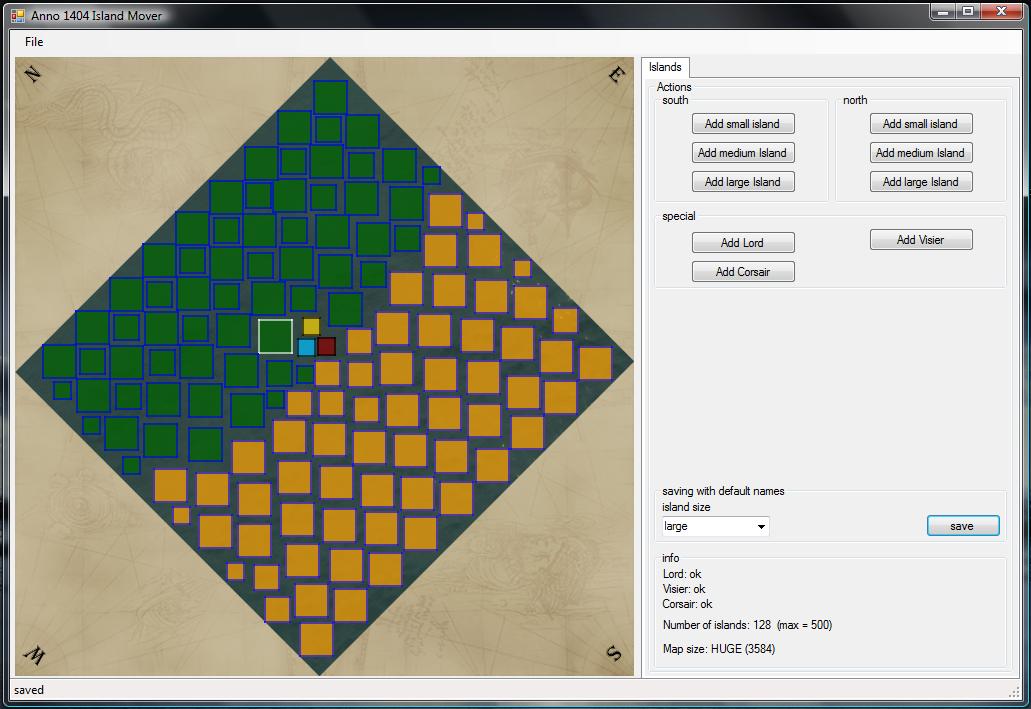Click the Add Visier button
Screen dimensions: 1031x709
[x=921, y=239]
